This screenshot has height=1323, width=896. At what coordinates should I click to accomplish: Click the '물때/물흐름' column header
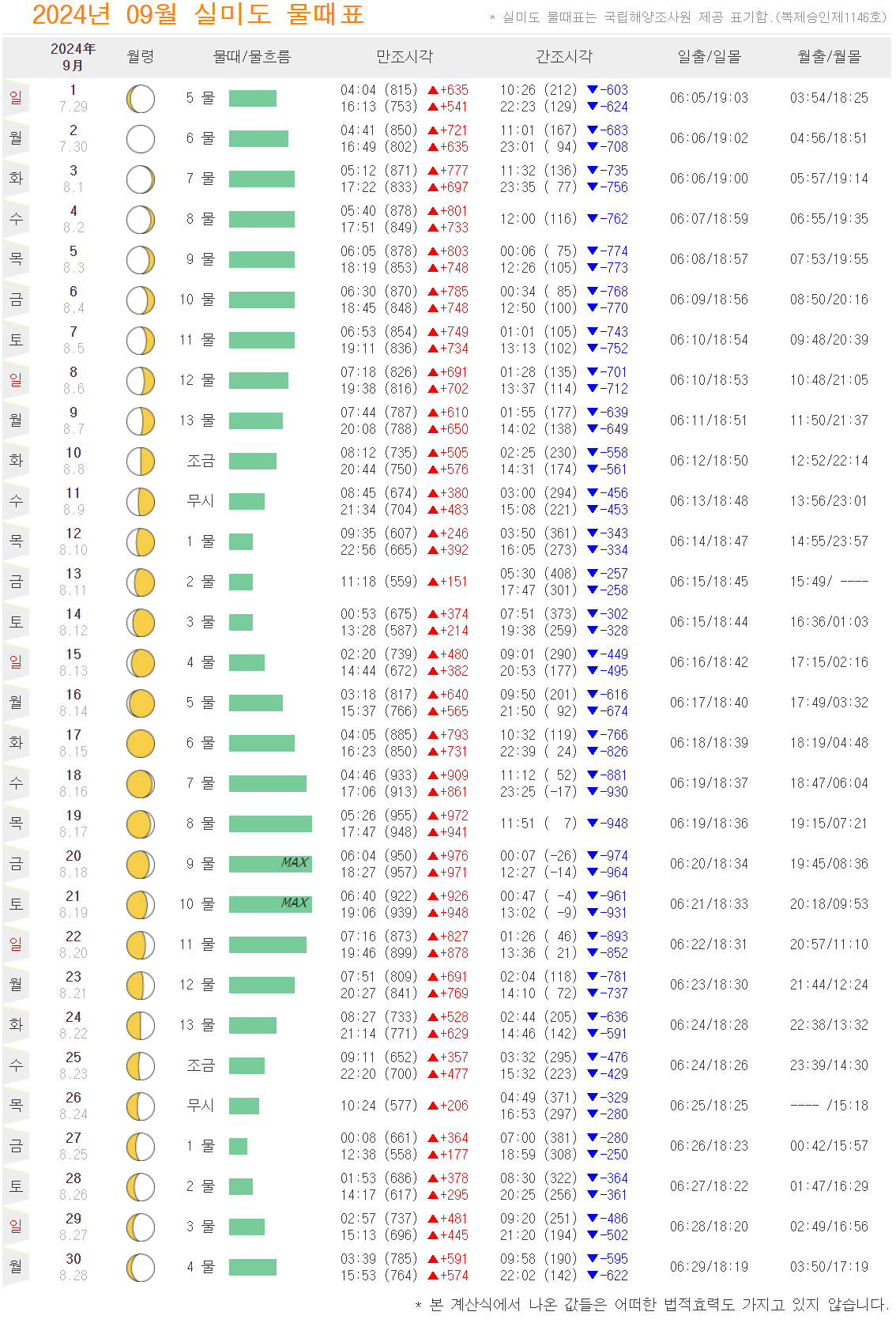(x=252, y=57)
